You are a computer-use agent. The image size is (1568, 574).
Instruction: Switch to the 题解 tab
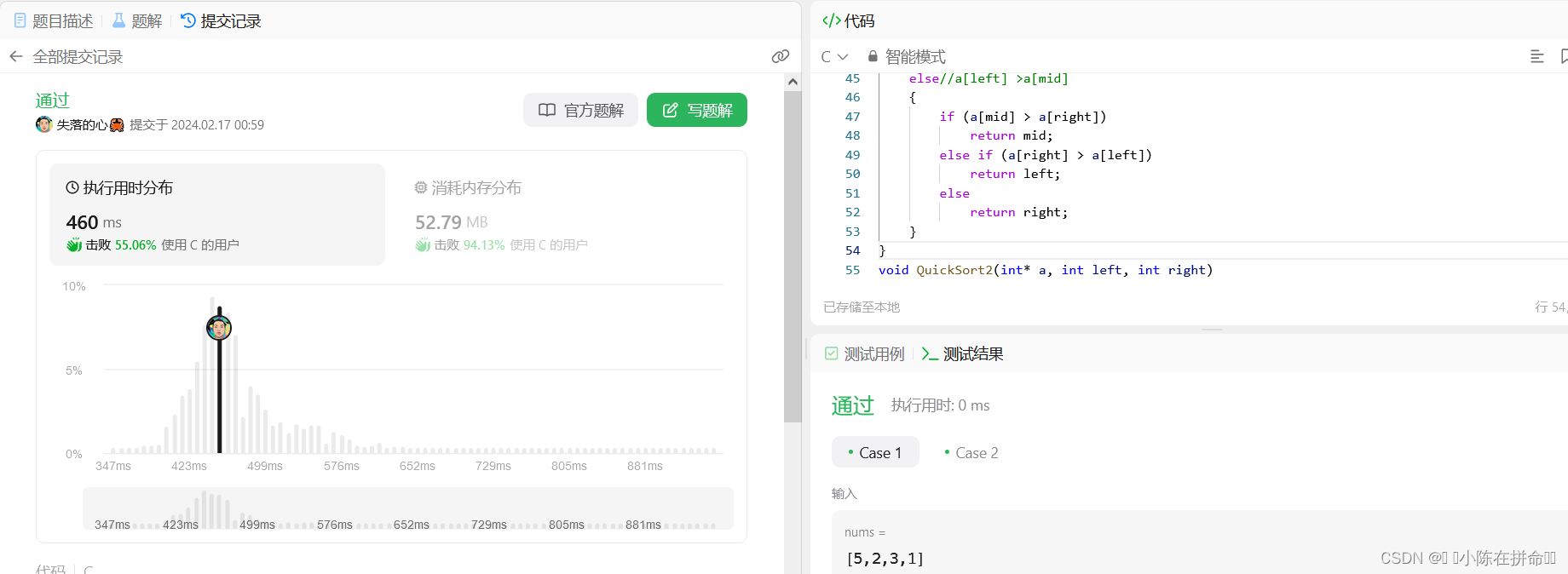pyautogui.click(x=137, y=21)
